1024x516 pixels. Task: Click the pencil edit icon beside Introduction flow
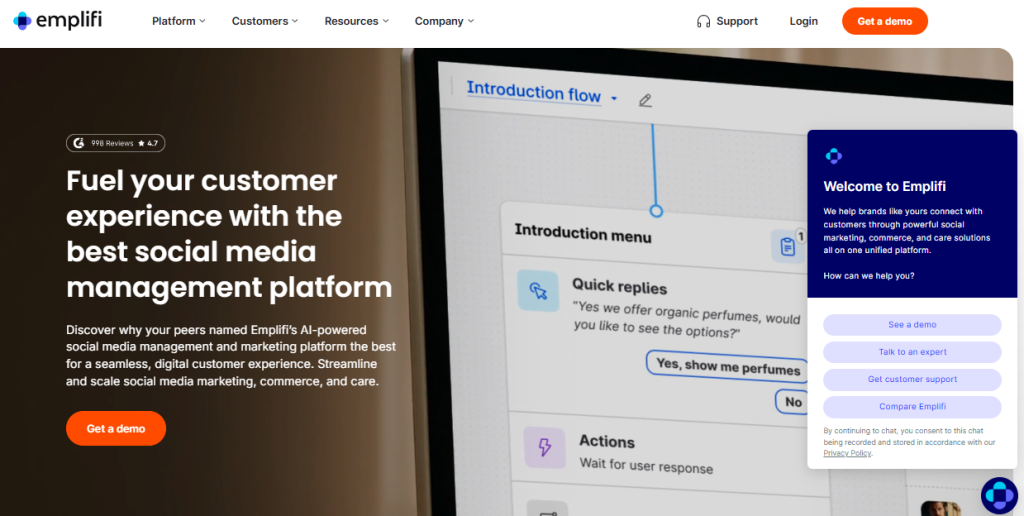click(x=645, y=99)
